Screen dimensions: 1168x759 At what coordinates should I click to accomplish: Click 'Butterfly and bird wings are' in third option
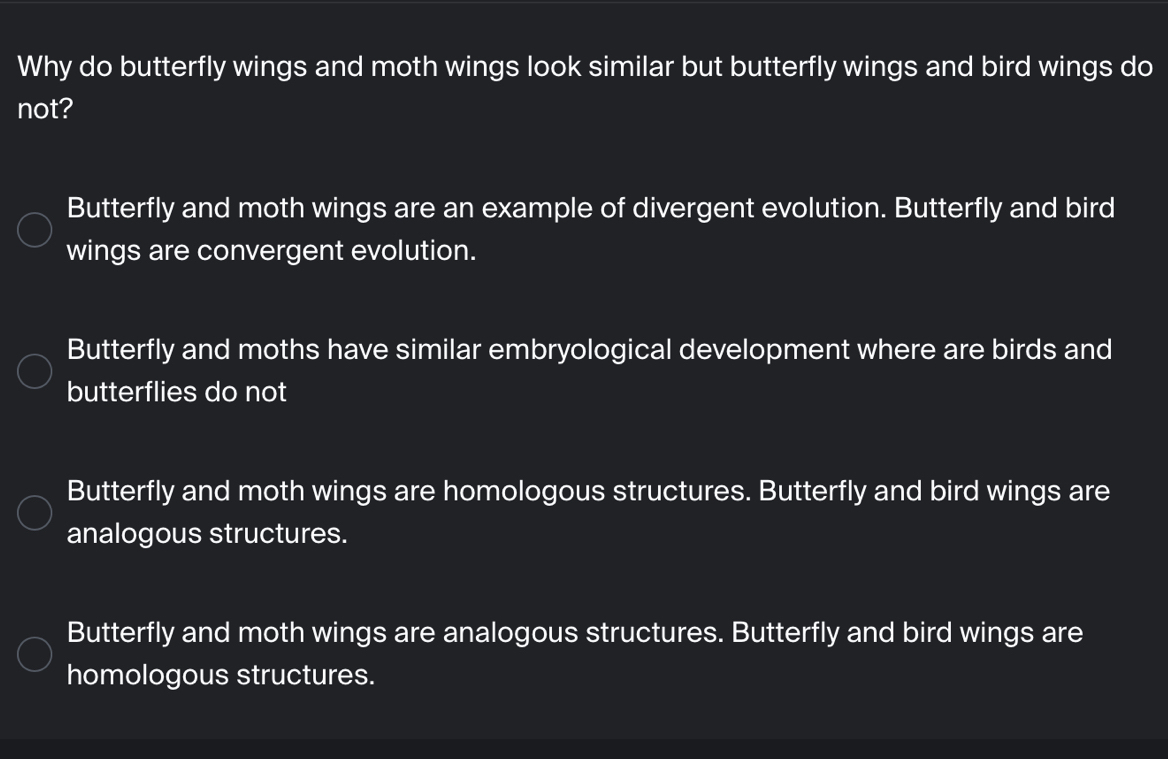(x=934, y=492)
